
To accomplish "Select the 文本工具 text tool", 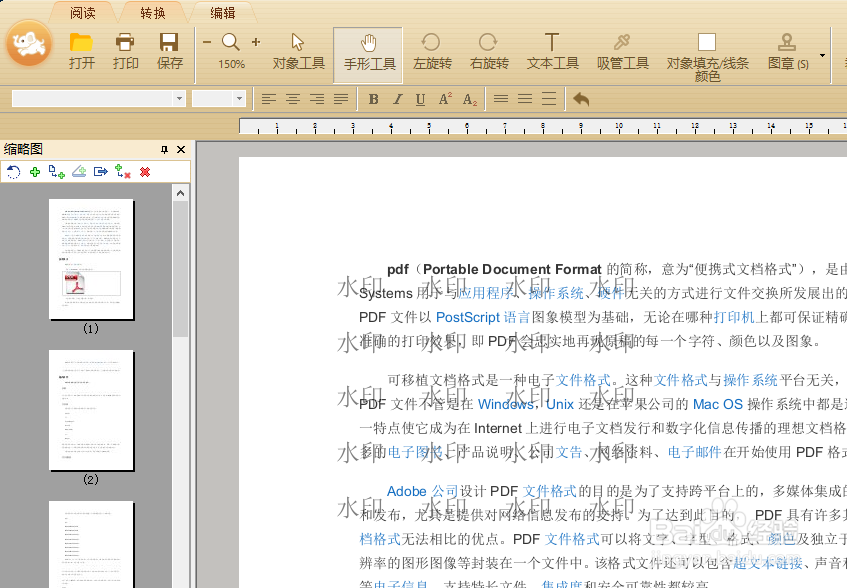I will click(552, 51).
